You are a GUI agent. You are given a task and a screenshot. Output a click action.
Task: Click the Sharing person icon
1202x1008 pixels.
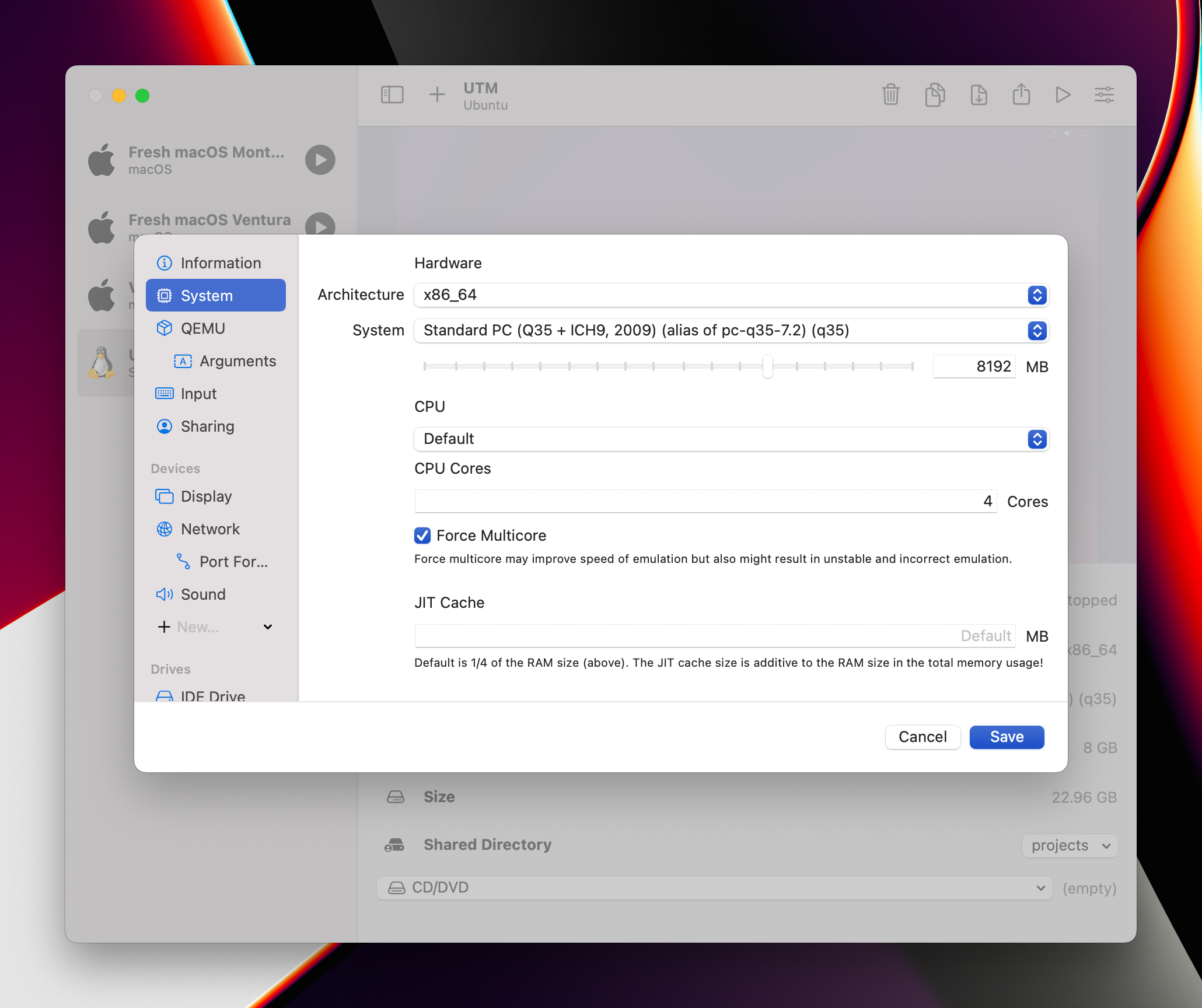click(x=165, y=426)
